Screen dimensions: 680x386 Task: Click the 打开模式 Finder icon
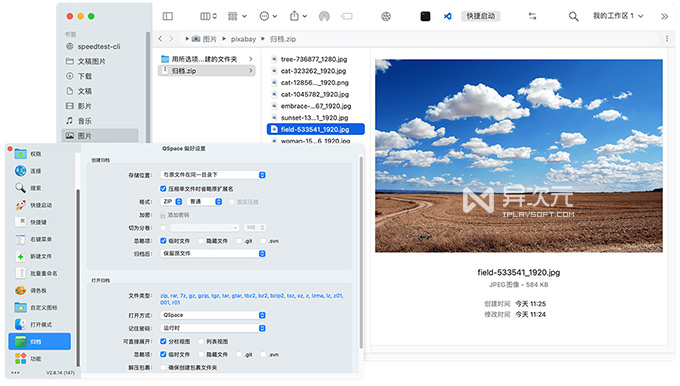pos(20,324)
